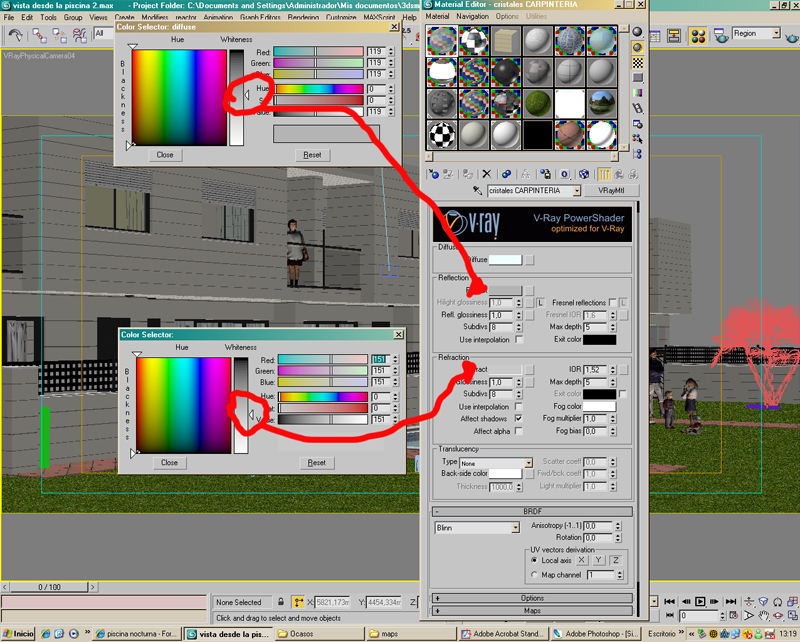
Task: Open the Help menu
Action: (409, 17)
